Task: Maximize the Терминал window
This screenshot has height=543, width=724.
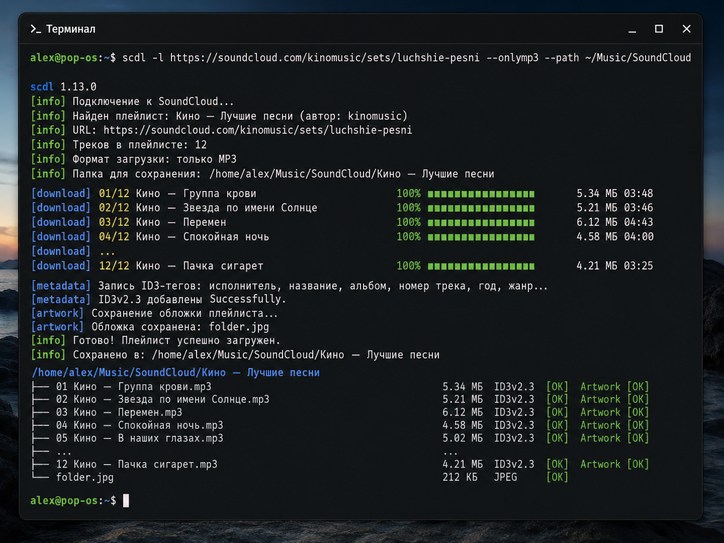Action: tap(659, 29)
